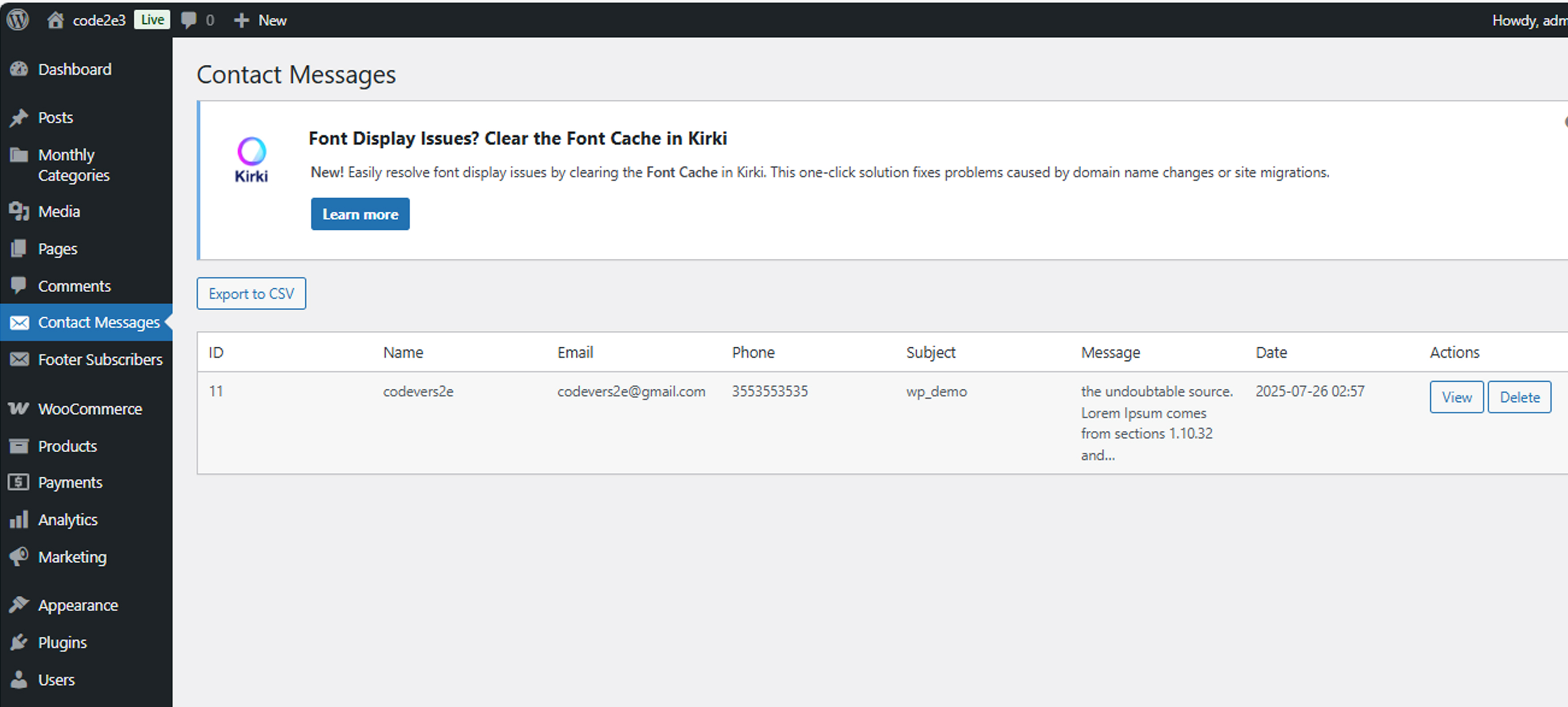Click the Media icon in sidebar

click(x=19, y=211)
